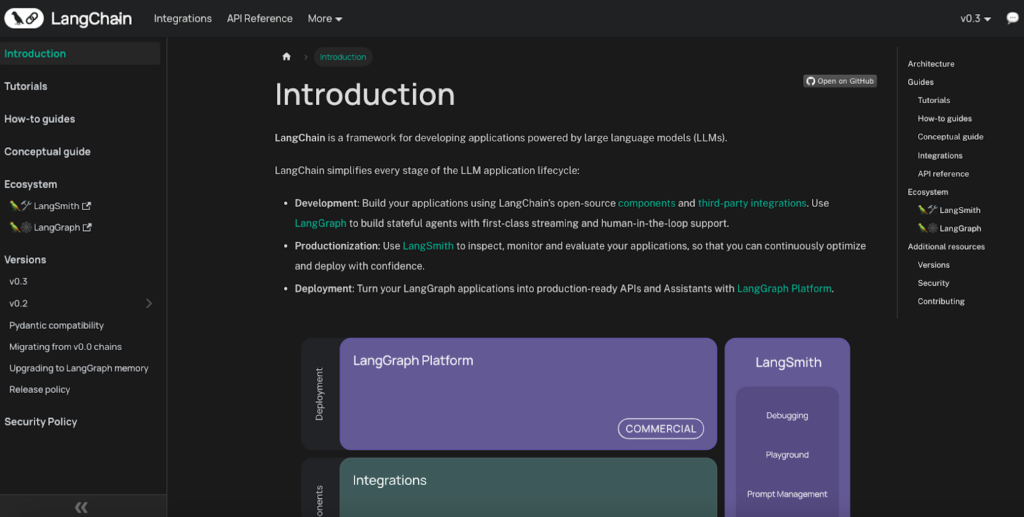Open the Integrations nav item

tap(183, 18)
